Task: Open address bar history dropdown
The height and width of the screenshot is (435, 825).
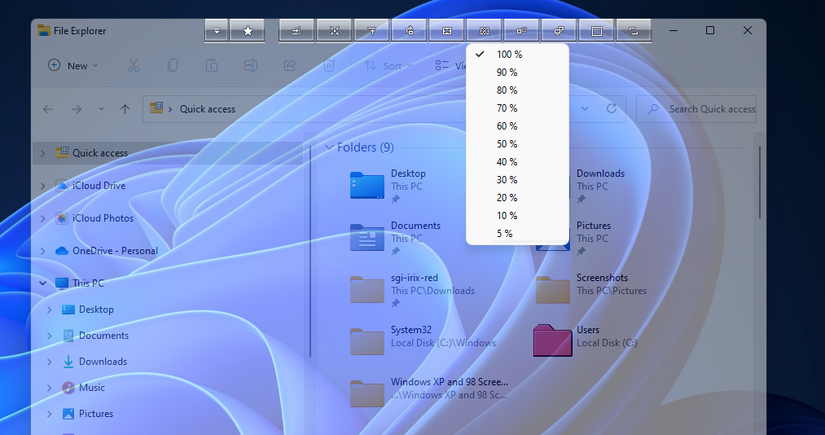Action: point(585,109)
